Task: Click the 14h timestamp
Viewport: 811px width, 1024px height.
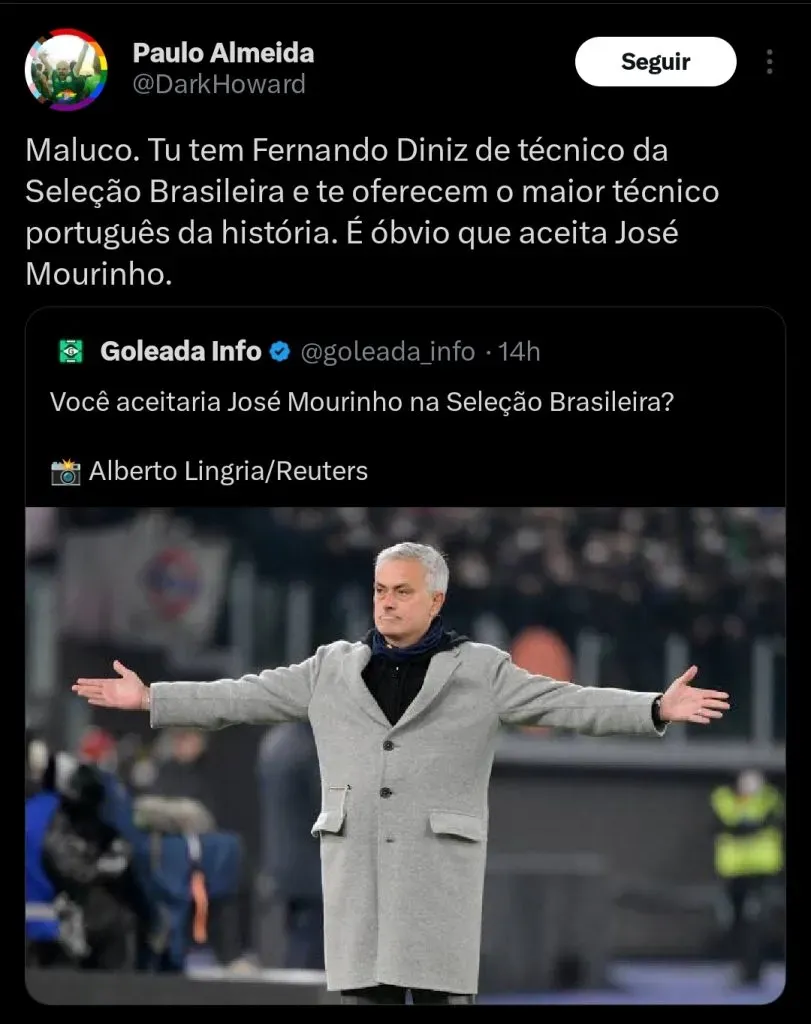Action: click(519, 351)
